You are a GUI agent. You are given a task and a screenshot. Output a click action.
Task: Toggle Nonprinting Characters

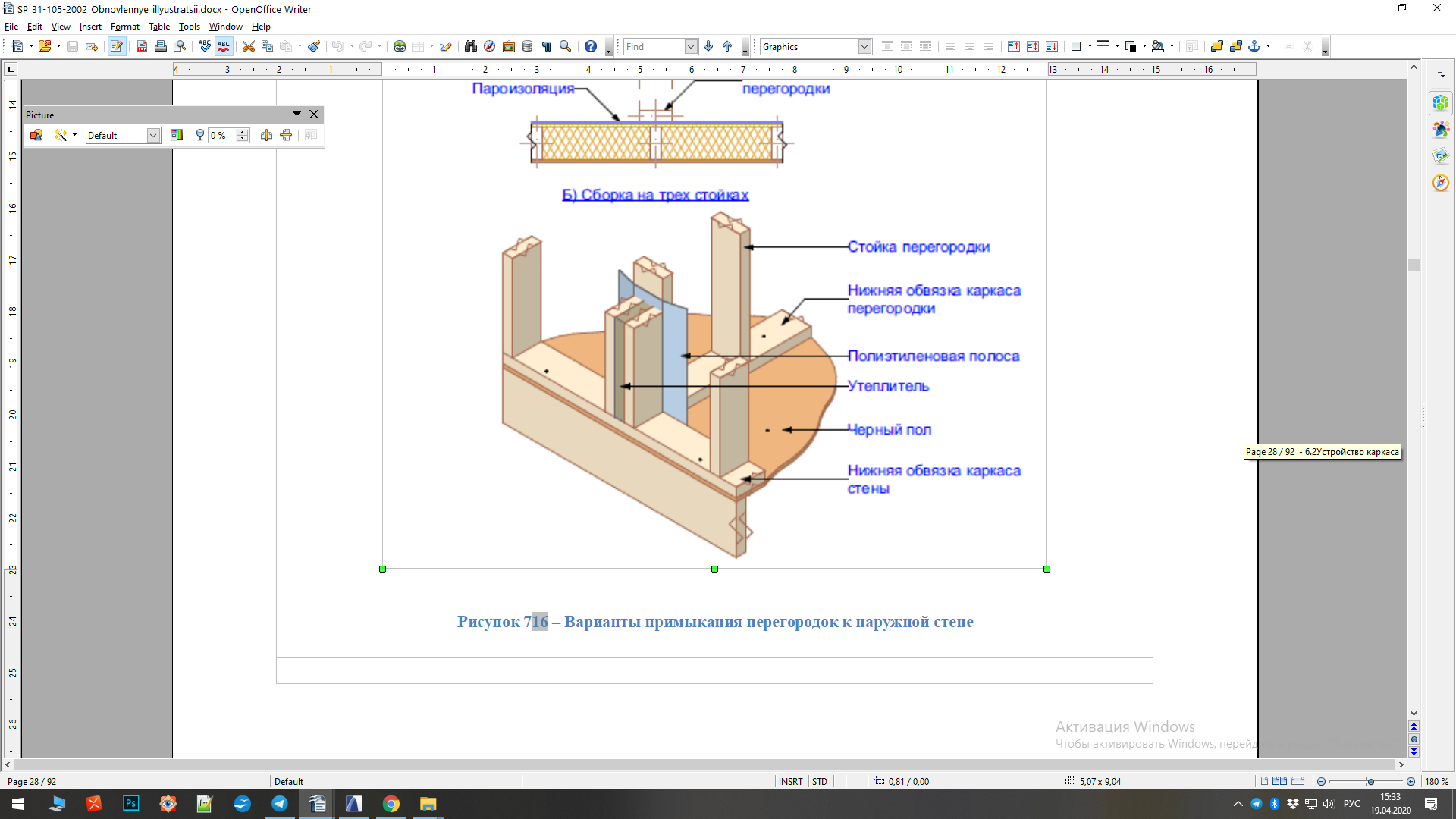[x=547, y=46]
